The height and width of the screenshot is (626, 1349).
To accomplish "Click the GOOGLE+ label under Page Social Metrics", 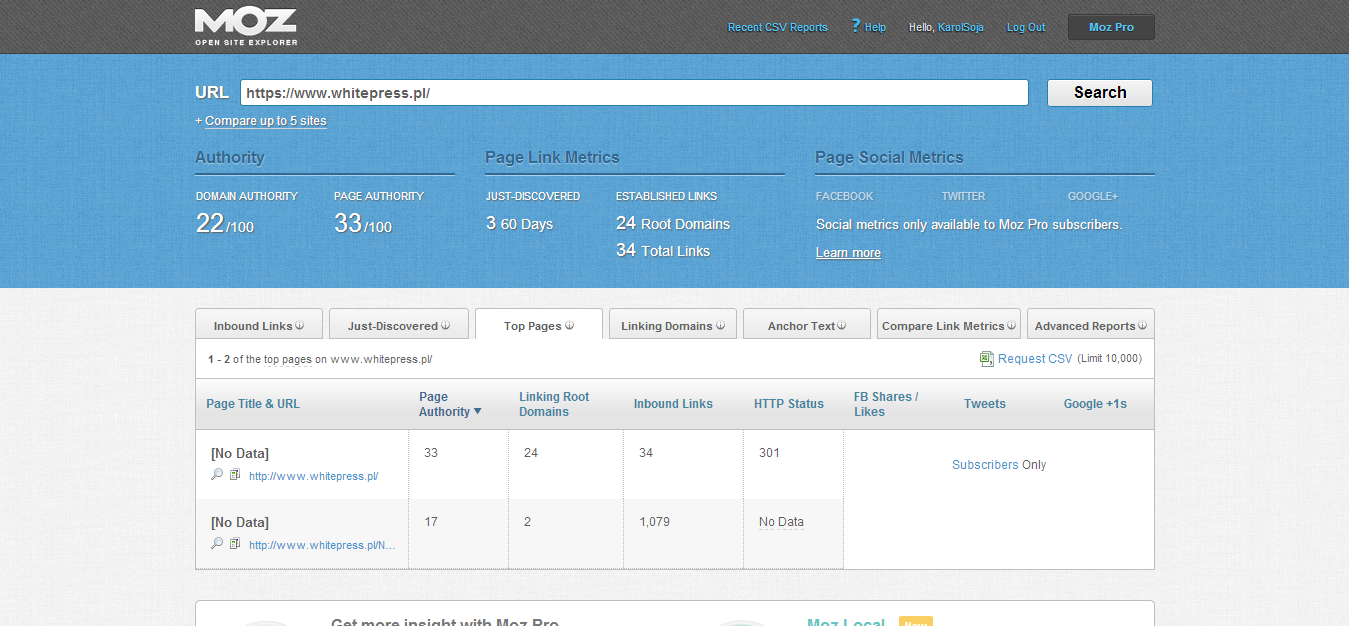I will [x=1093, y=196].
